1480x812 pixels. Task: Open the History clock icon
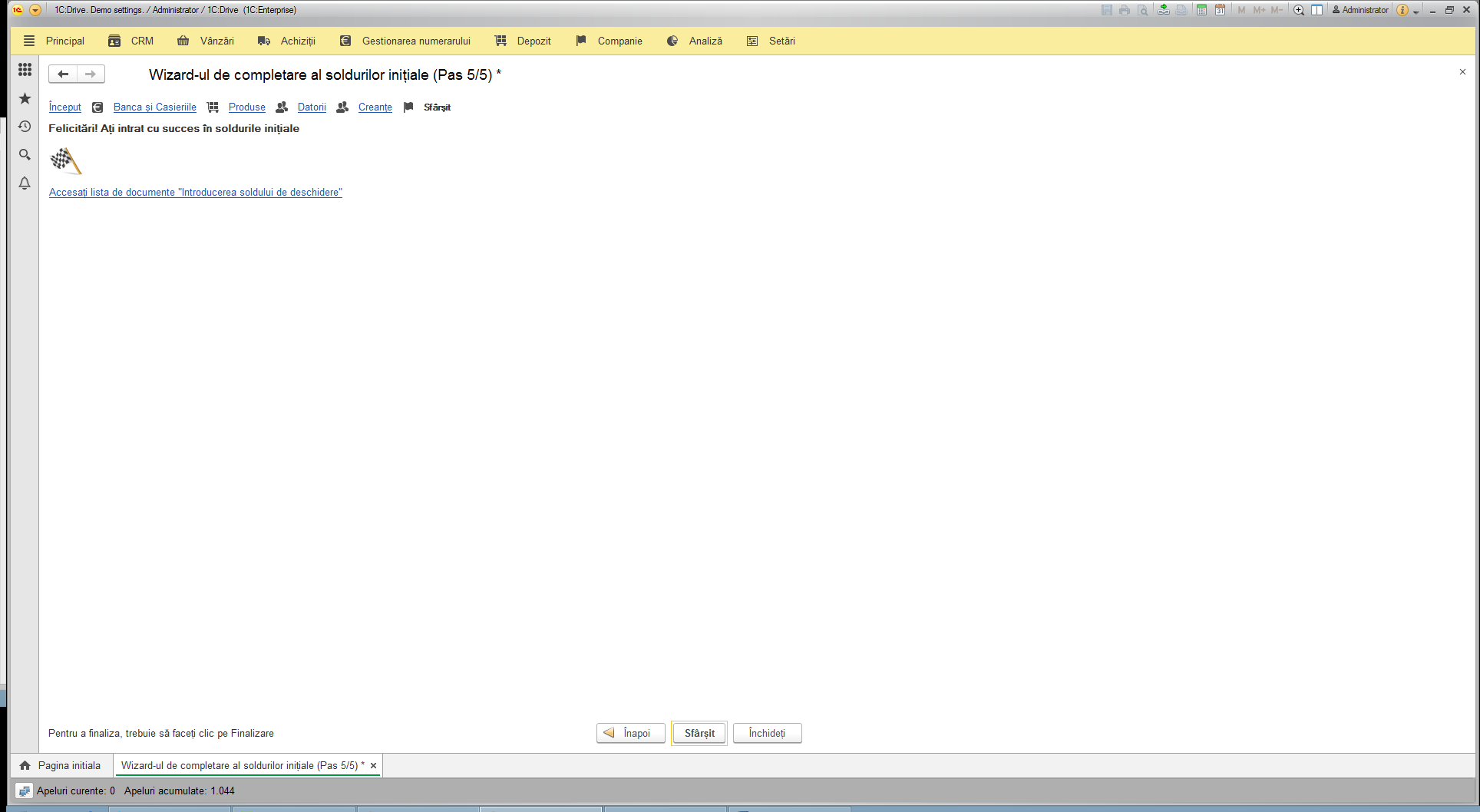25,127
